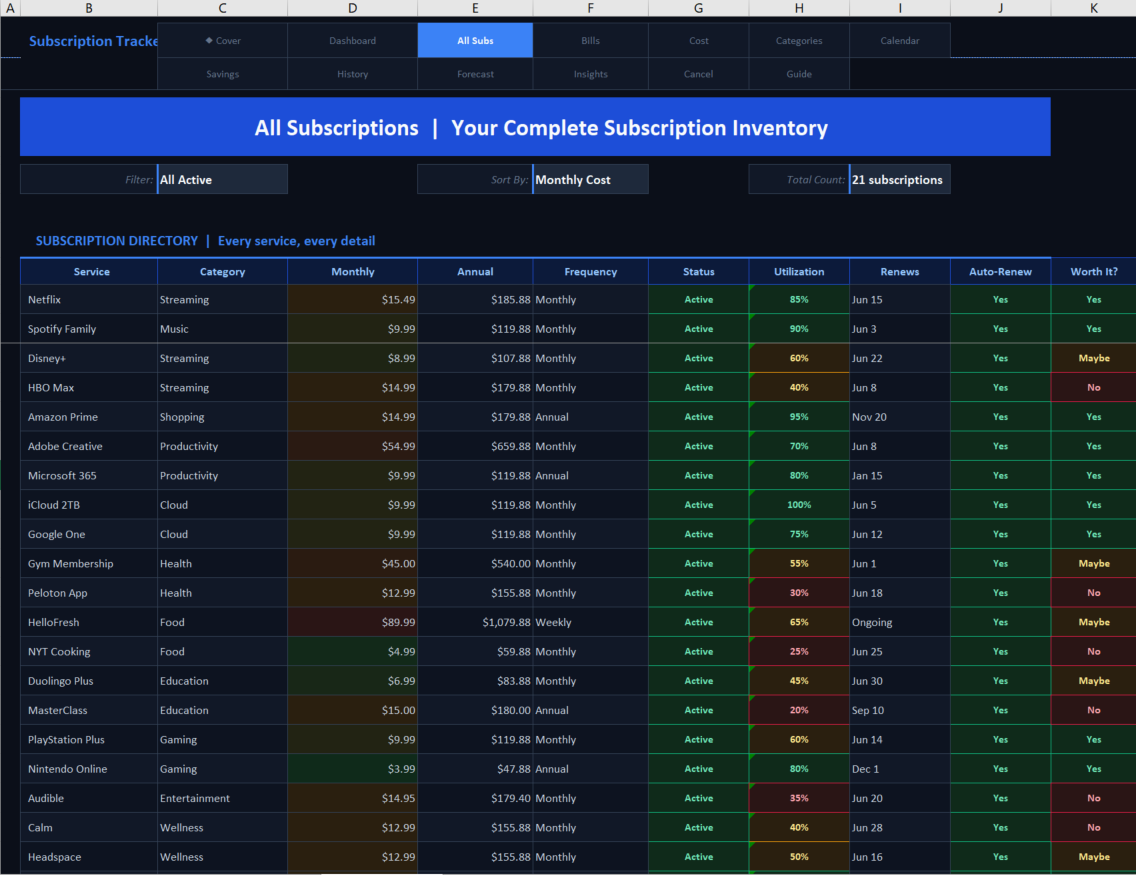This screenshot has height=875, width=1136.
Task: Switch to the Dashboard tab
Action: click(x=352, y=41)
